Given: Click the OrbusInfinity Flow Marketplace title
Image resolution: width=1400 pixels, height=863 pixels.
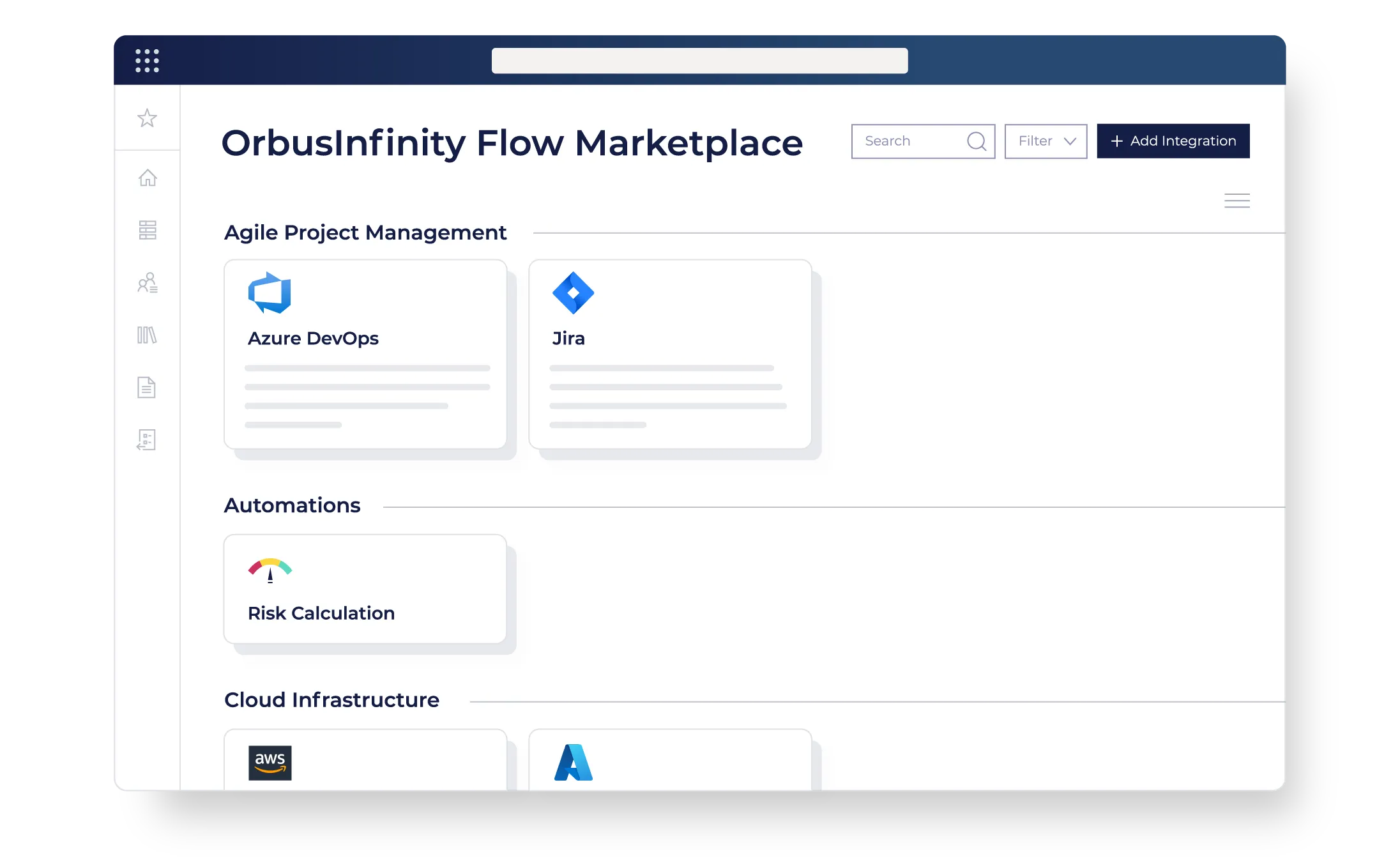Looking at the screenshot, I should [512, 142].
